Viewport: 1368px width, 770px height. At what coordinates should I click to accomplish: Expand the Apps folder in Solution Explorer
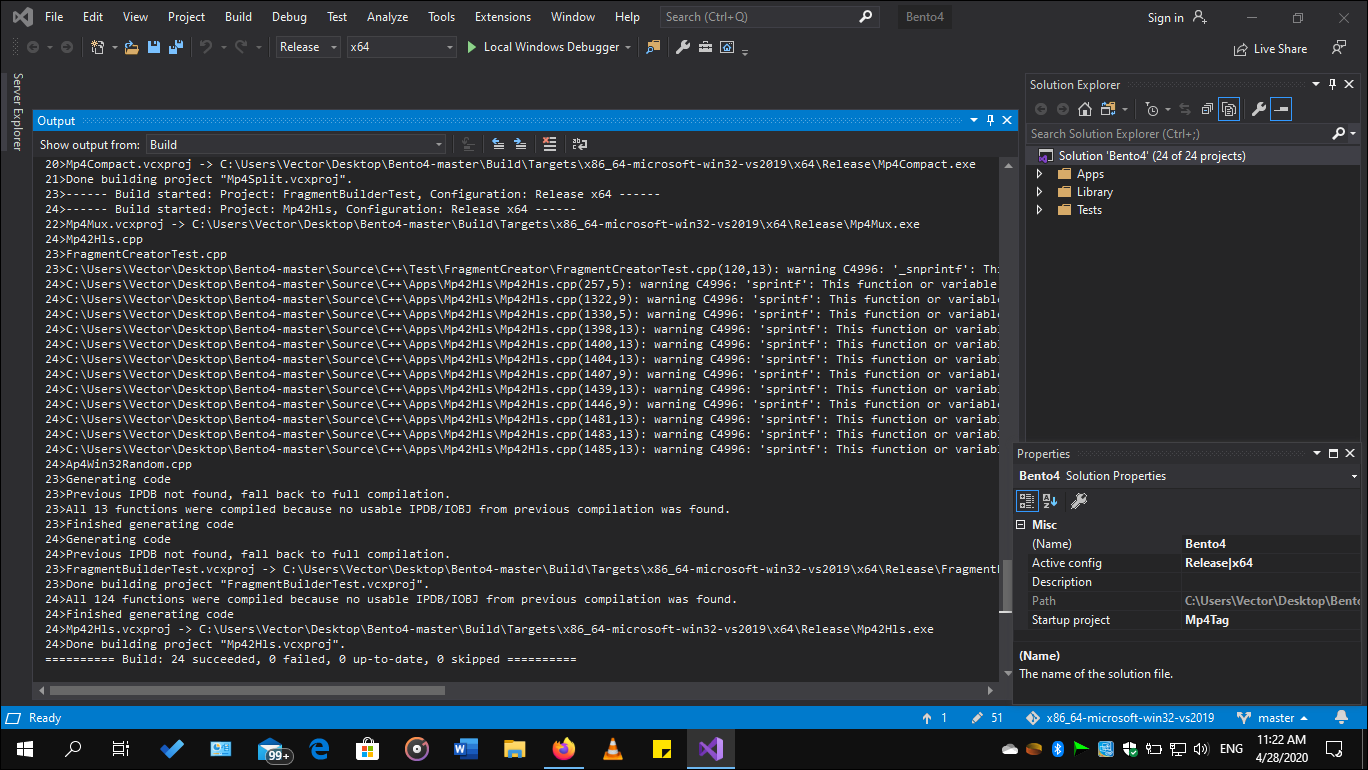point(1040,174)
